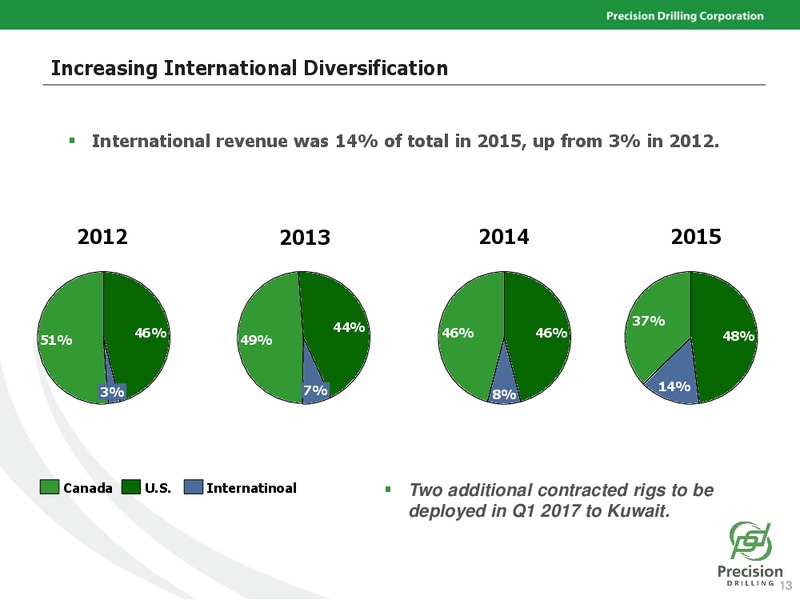Image resolution: width=800 pixels, height=600 pixels.
Task: Click the 49% Canada label in 2013
Action: point(256,340)
